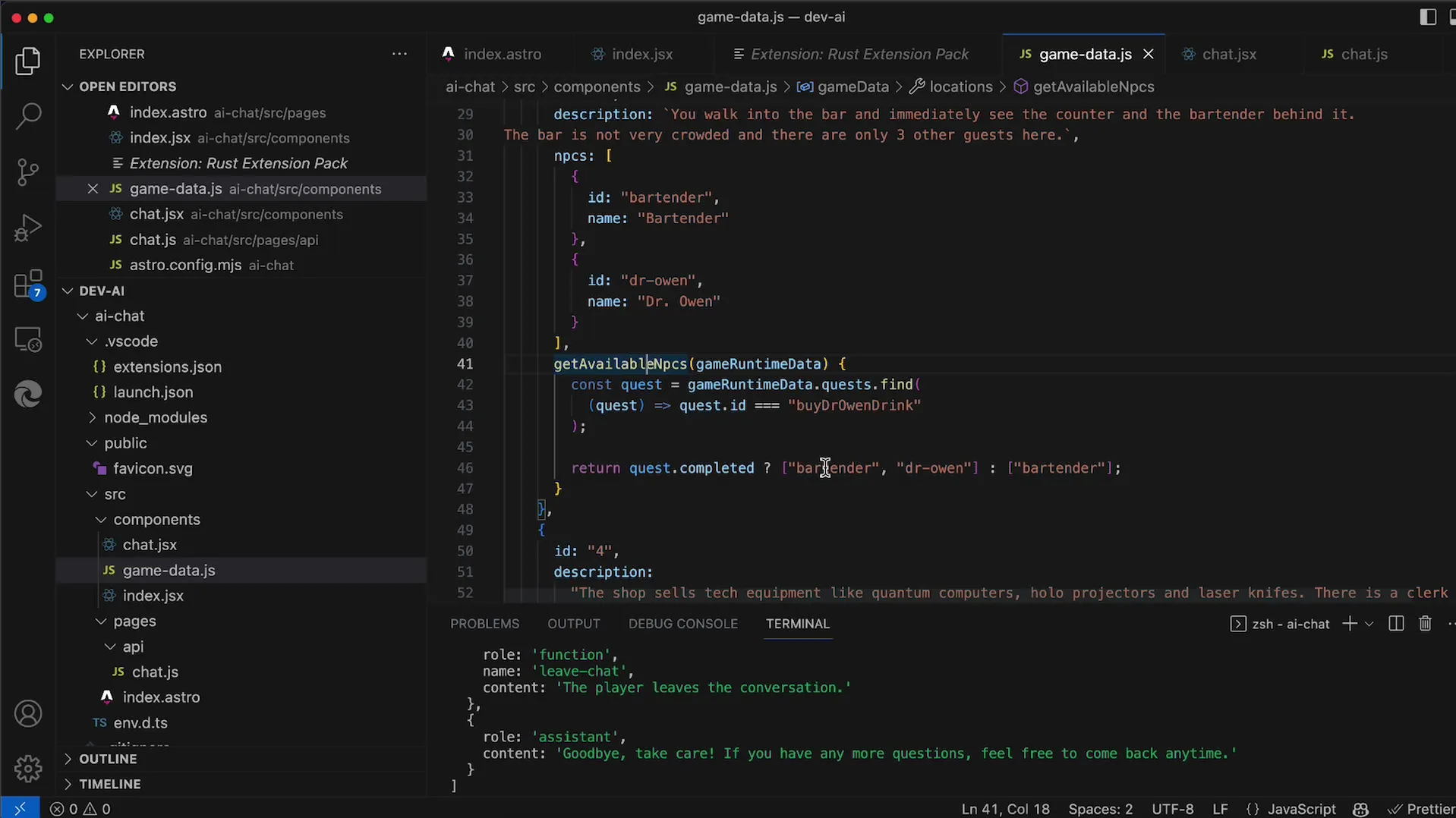Close the game-data.js editor tab
Image resolution: width=1456 pixels, height=818 pixels.
[1149, 54]
